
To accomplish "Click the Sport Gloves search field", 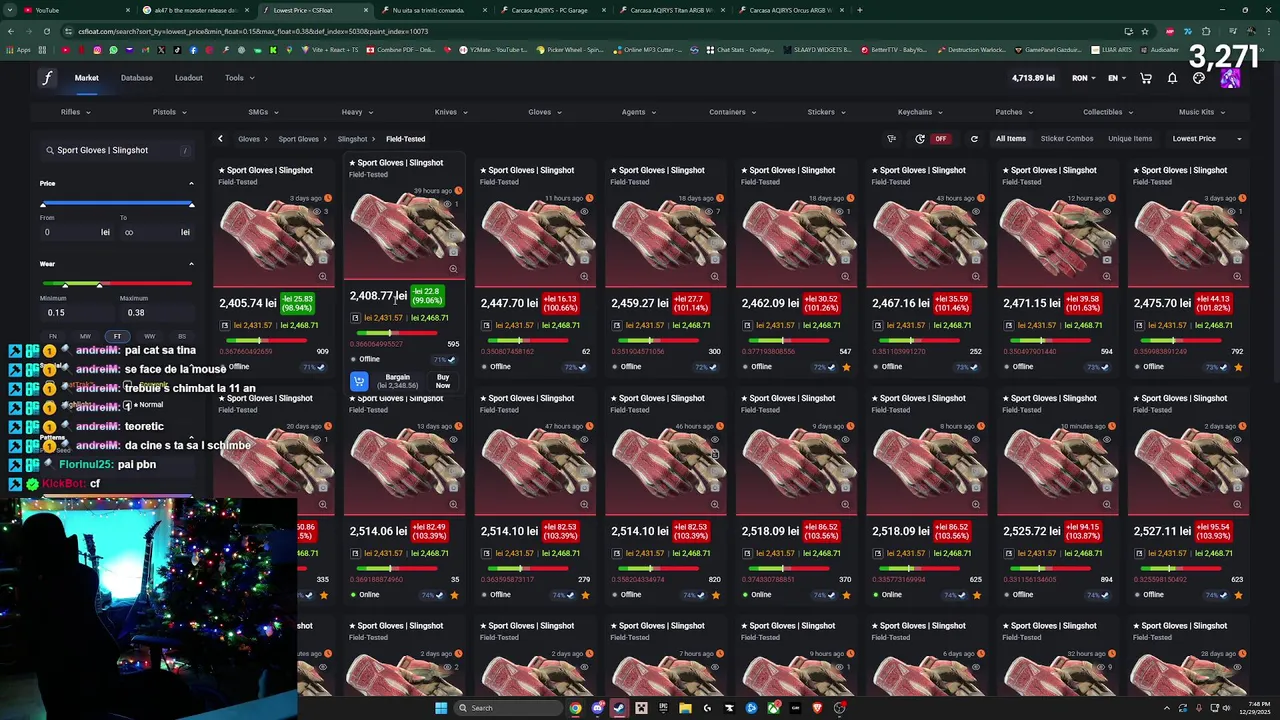I will (x=117, y=150).
